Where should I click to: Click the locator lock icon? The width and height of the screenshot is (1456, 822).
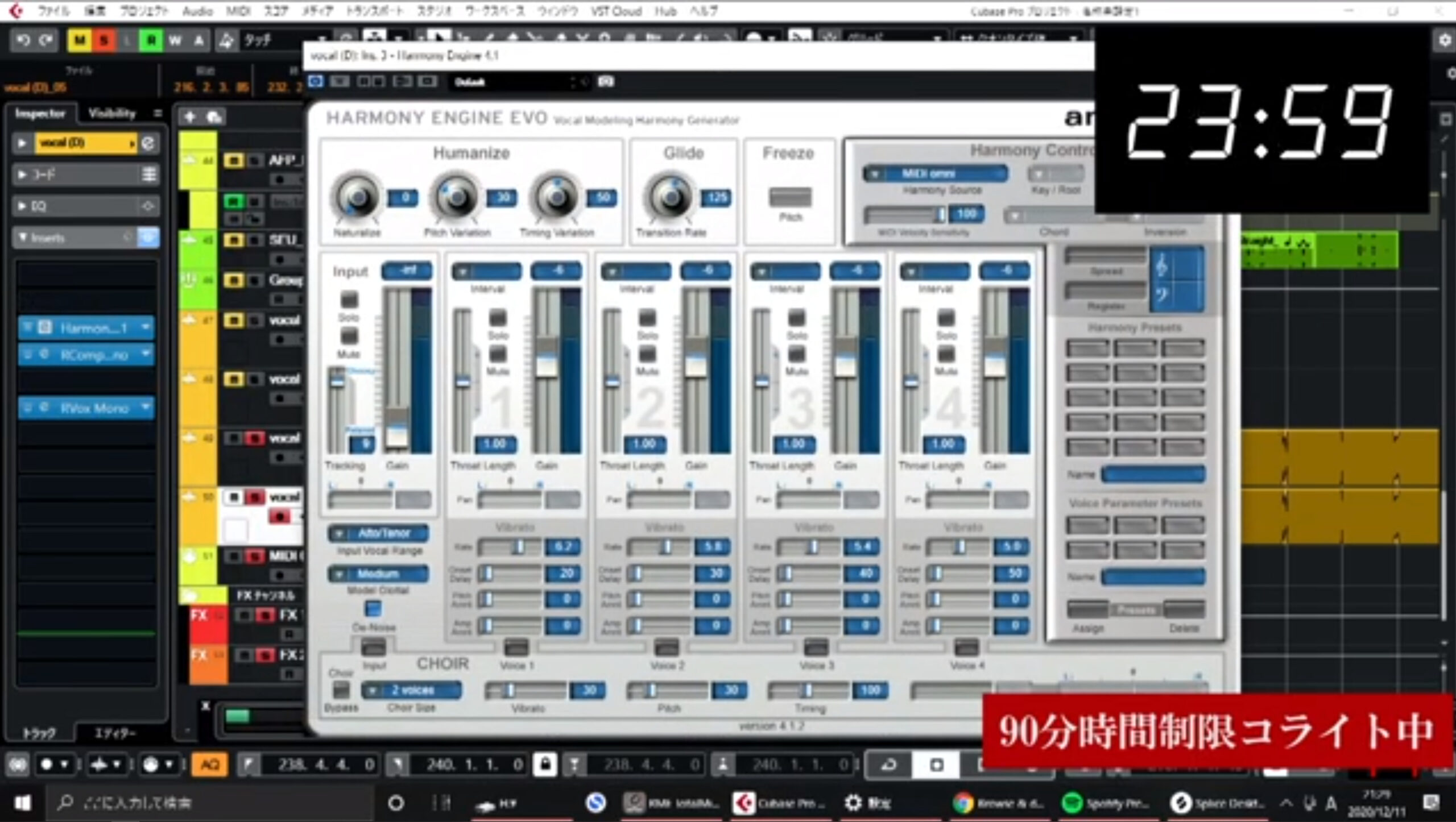click(545, 765)
